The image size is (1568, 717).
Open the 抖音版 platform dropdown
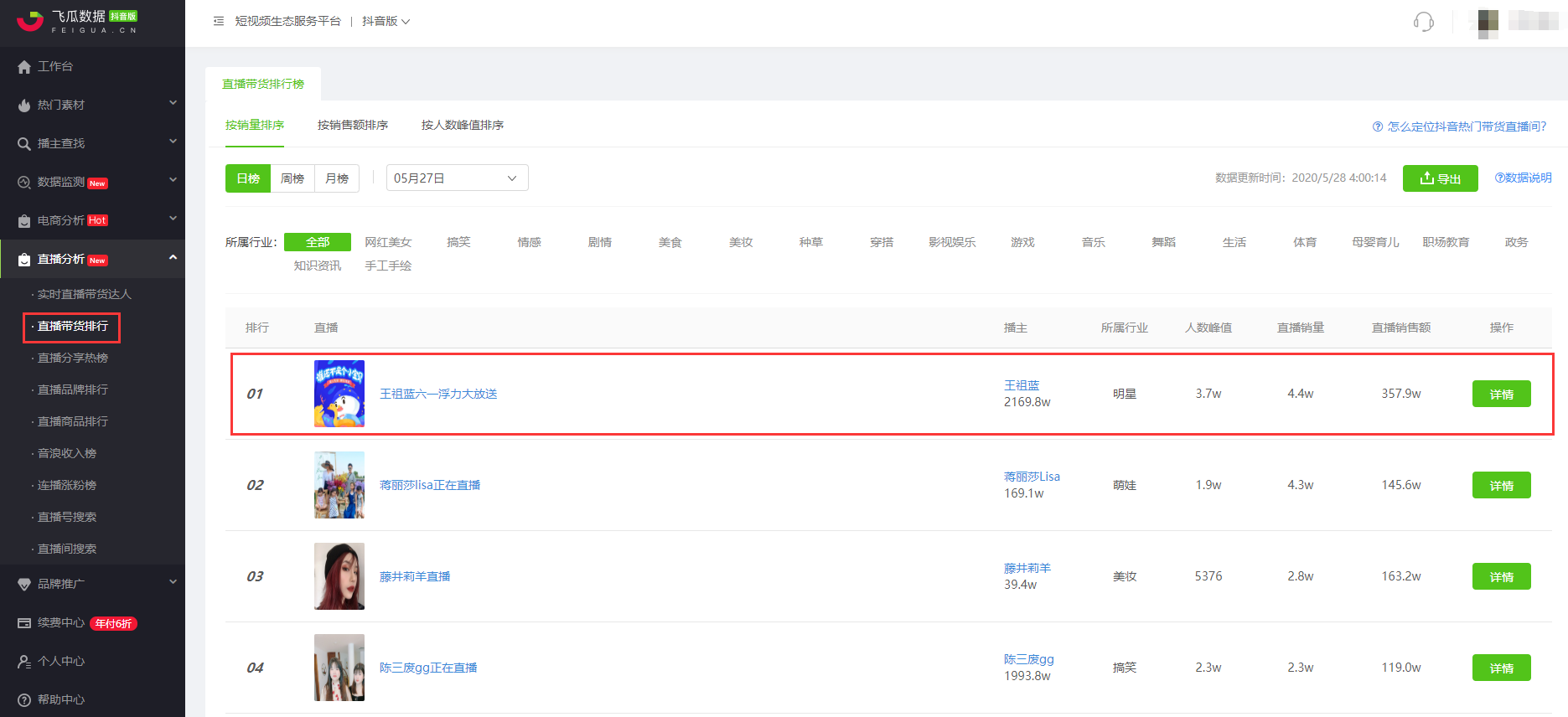(x=386, y=21)
